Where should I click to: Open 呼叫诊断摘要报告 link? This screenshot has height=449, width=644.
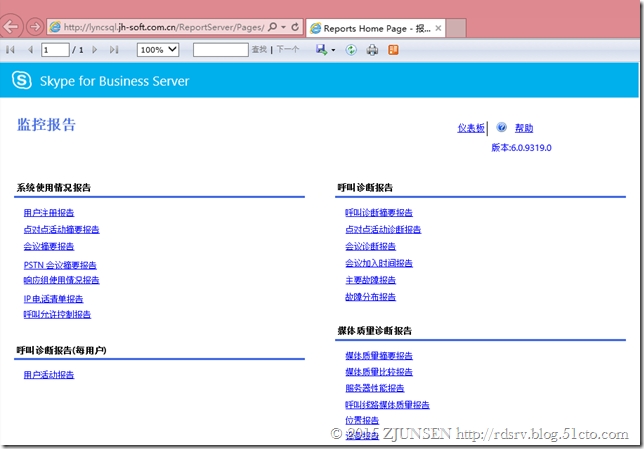pyautogui.click(x=379, y=213)
